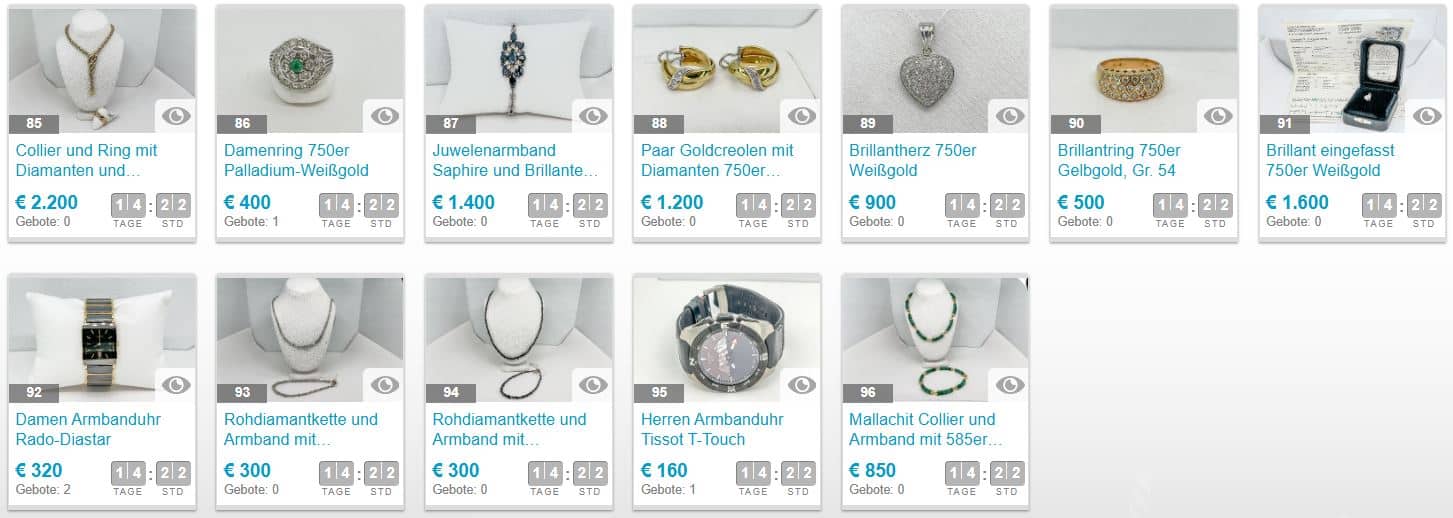Open the Herren Armbanduhr Tissot T-Touch link
The width and height of the screenshot is (1453, 518).
pyautogui.click(x=712, y=429)
